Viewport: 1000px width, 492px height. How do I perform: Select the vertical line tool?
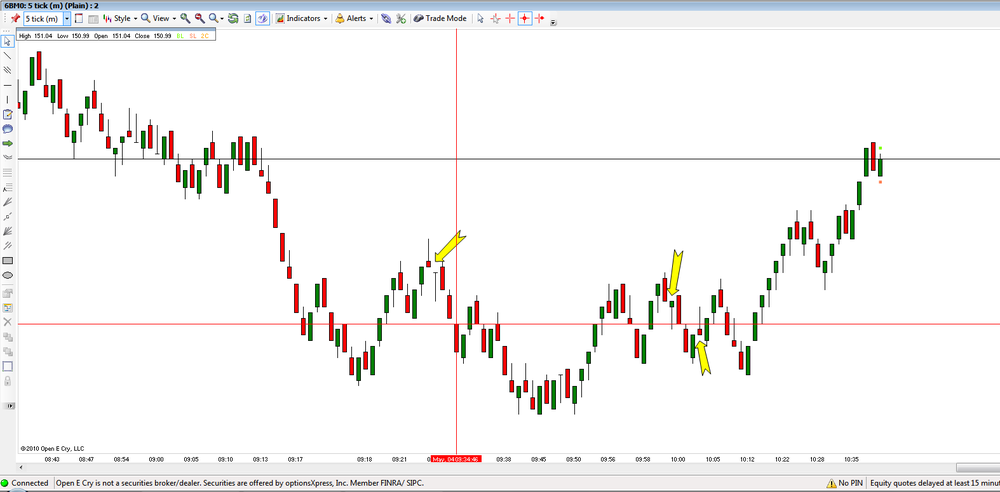coord(8,100)
